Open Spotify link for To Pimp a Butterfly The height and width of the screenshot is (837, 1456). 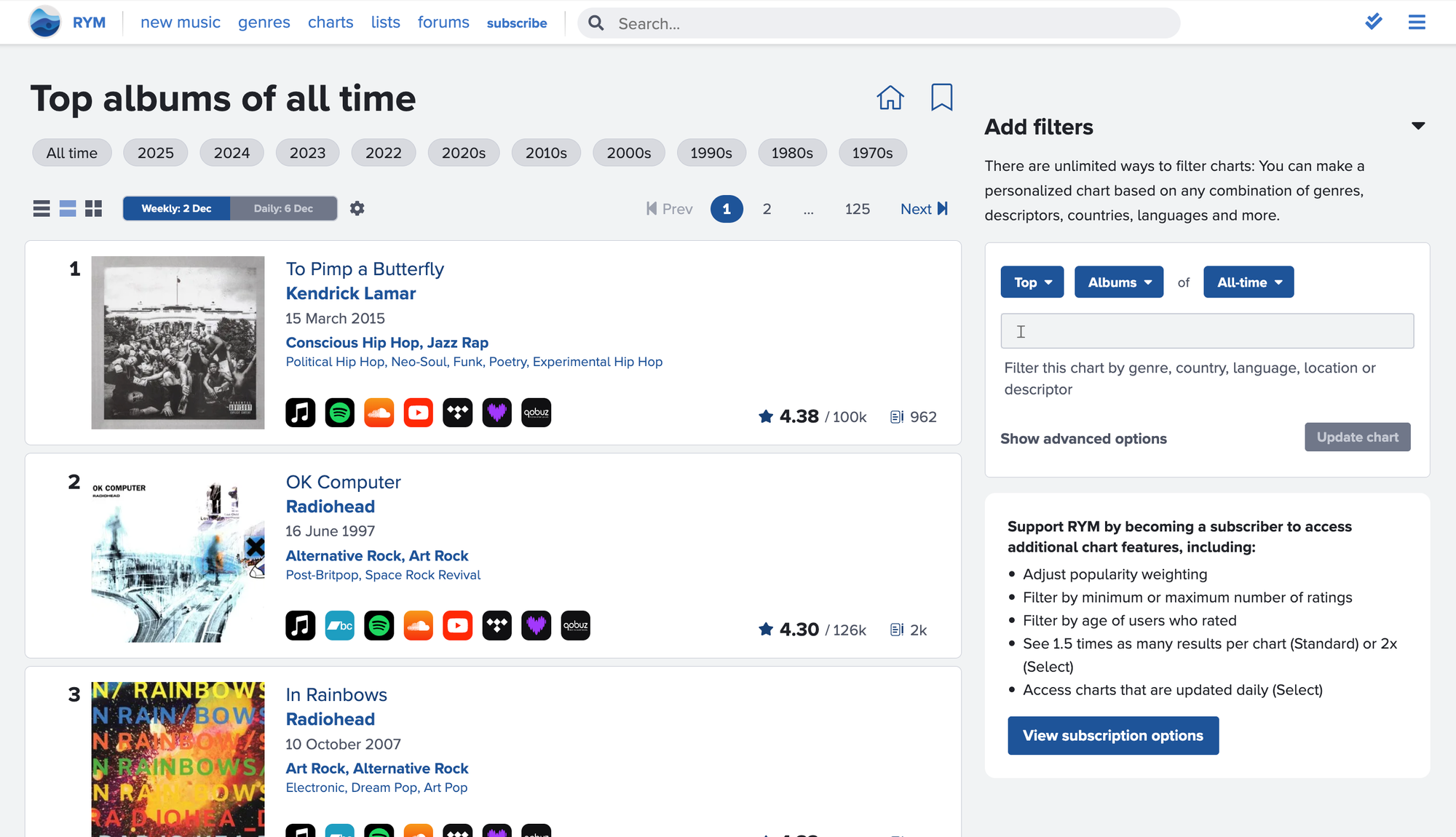click(x=339, y=413)
